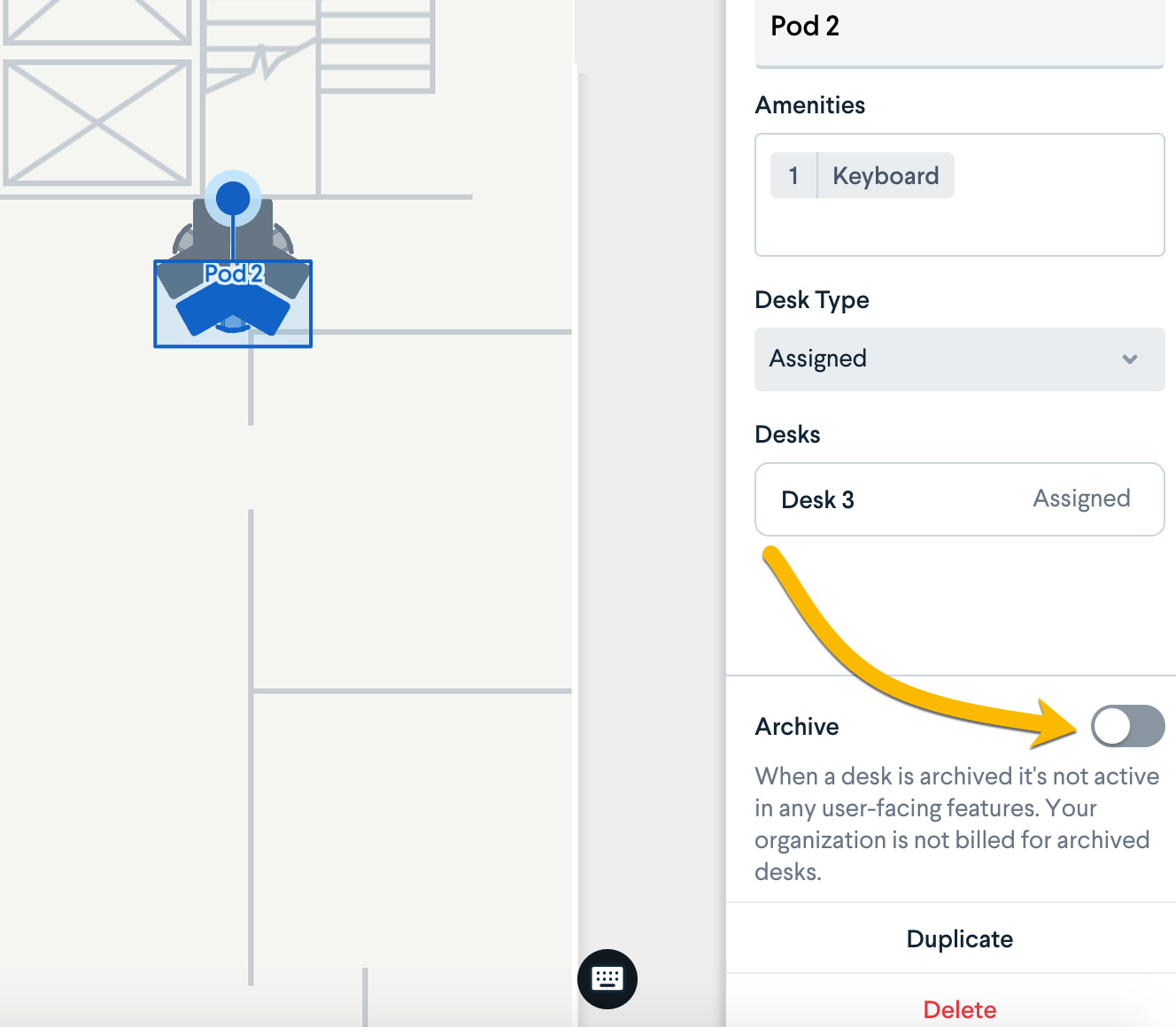Toggle the Archive switch
The height and width of the screenshot is (1027, 1176).
pos(1127,726)
